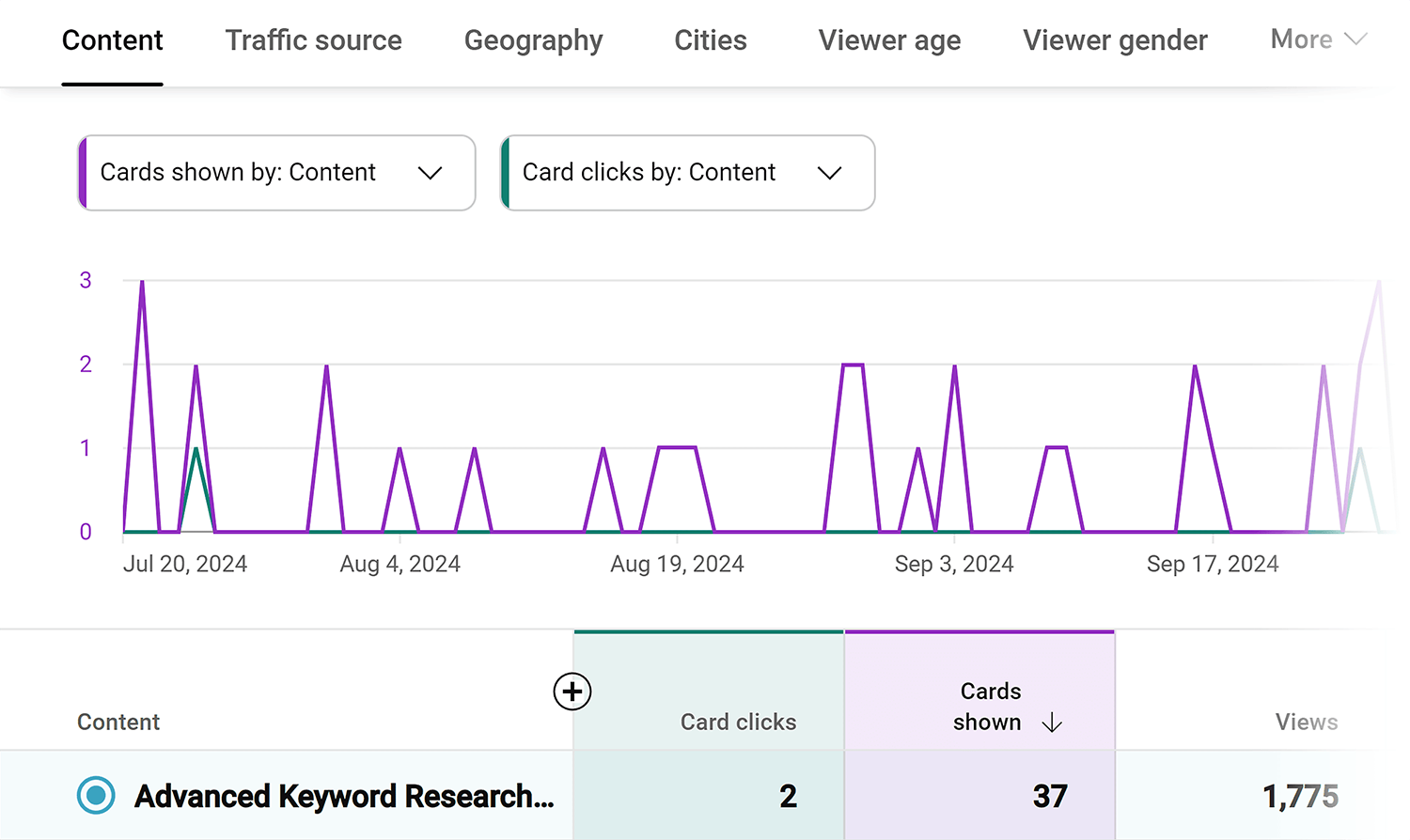Switch to the Traffic source tab
The height and width of the screenshot is (840, 1410).
pyautogui.click(x=314, y=40)
